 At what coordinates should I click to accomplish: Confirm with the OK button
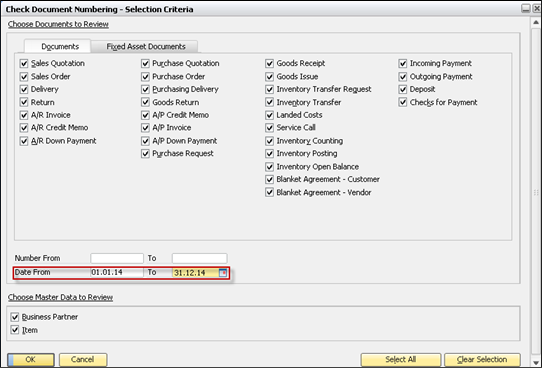[31, 359]
